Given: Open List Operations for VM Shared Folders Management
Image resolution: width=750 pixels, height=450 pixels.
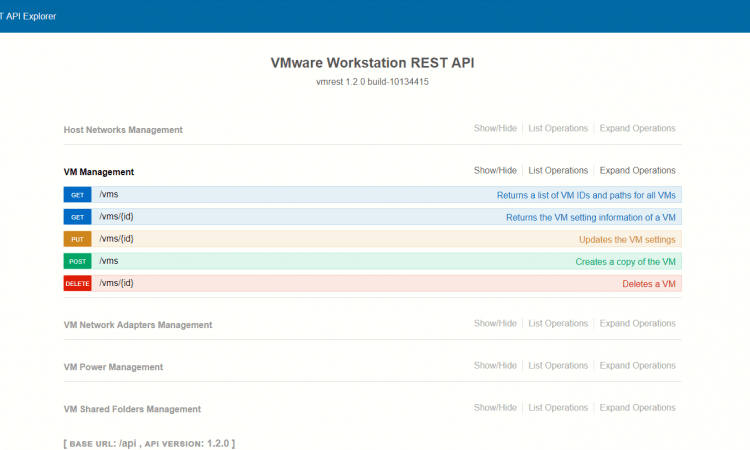Looking at the screenshot, I should pos(558,407).
